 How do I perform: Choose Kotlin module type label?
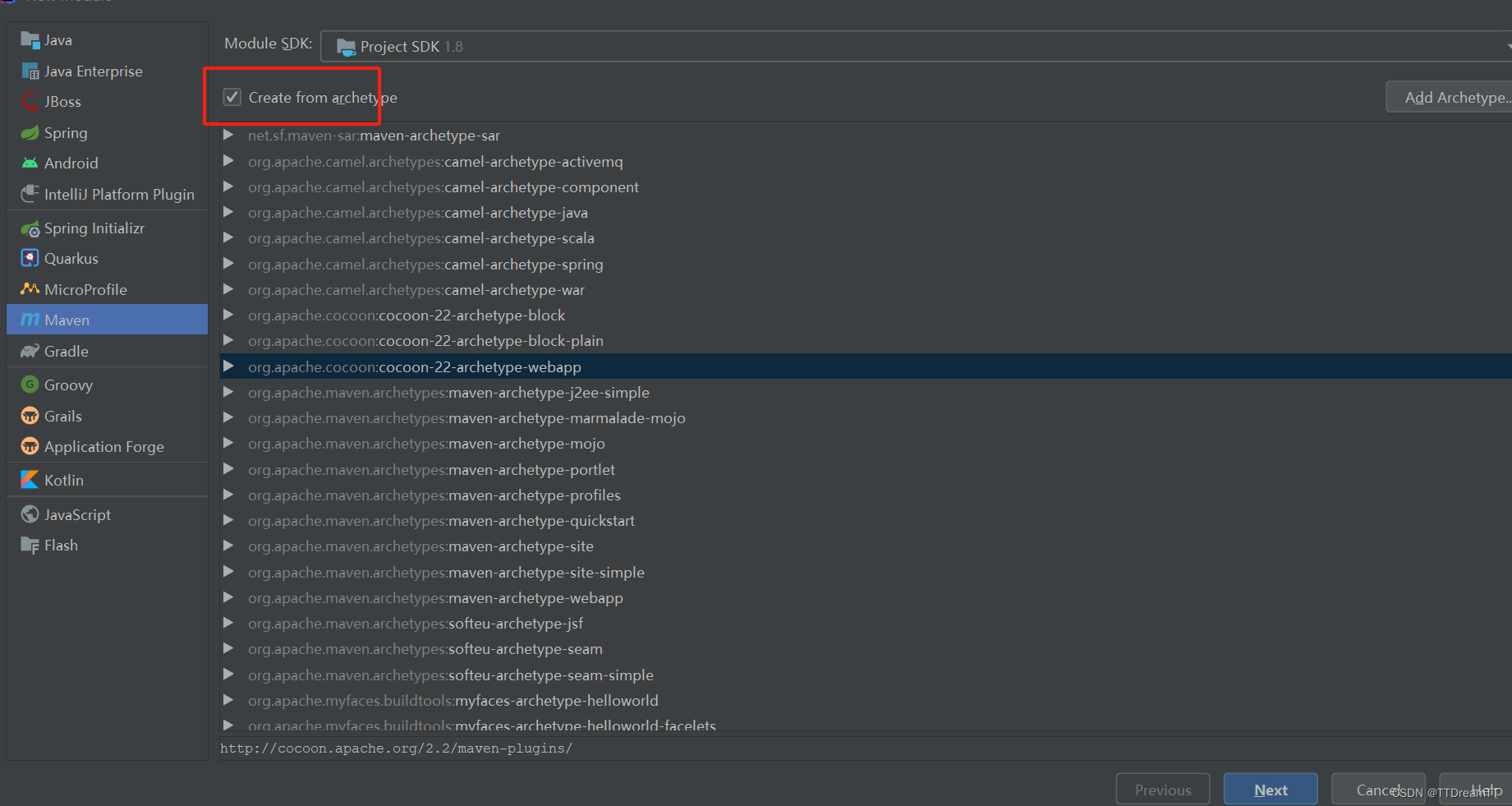(64, 480)
